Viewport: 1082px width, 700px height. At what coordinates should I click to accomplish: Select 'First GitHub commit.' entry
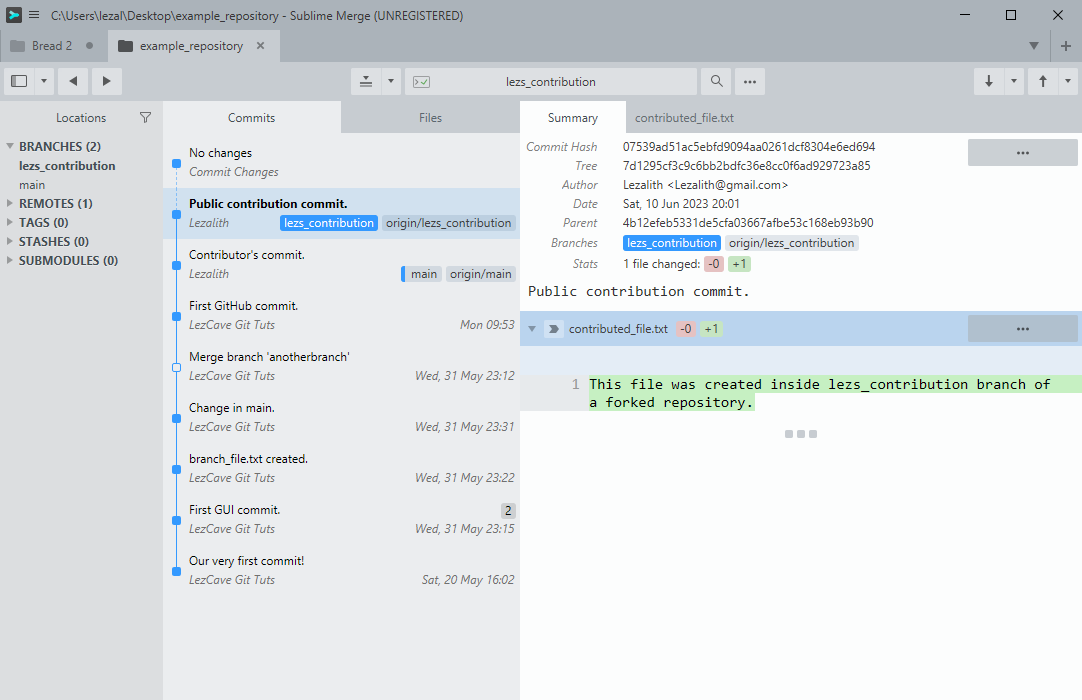coord(342,315)
